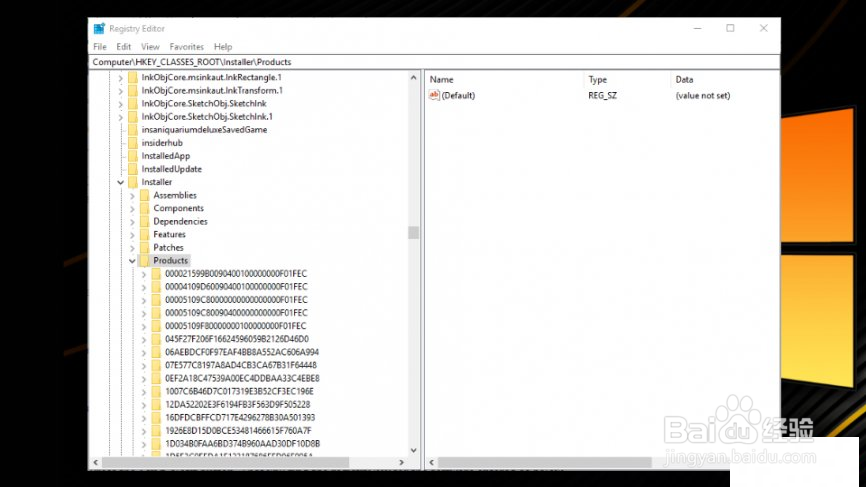The height and width of the screenshot is (487, 866).
Task: Click the InstalledUpdate folder icon
Action: click(133, 169)
